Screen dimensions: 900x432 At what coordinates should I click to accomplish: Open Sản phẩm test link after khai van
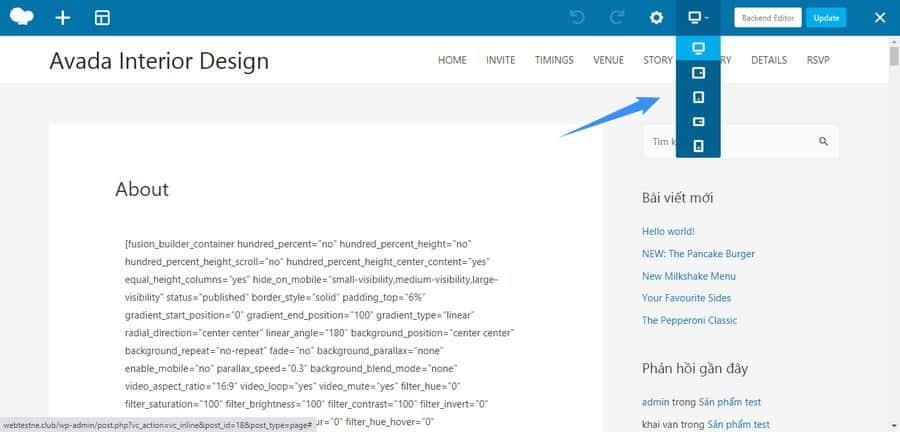pyautogui.click(x=739, y=425)
